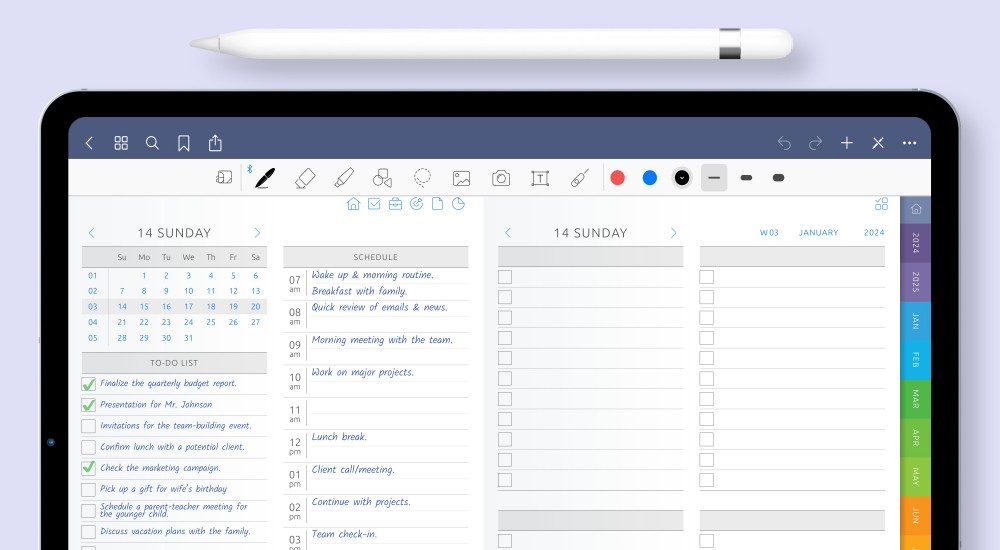
Task: Go back with the left chevron in top bar
Action: point(89,143)
